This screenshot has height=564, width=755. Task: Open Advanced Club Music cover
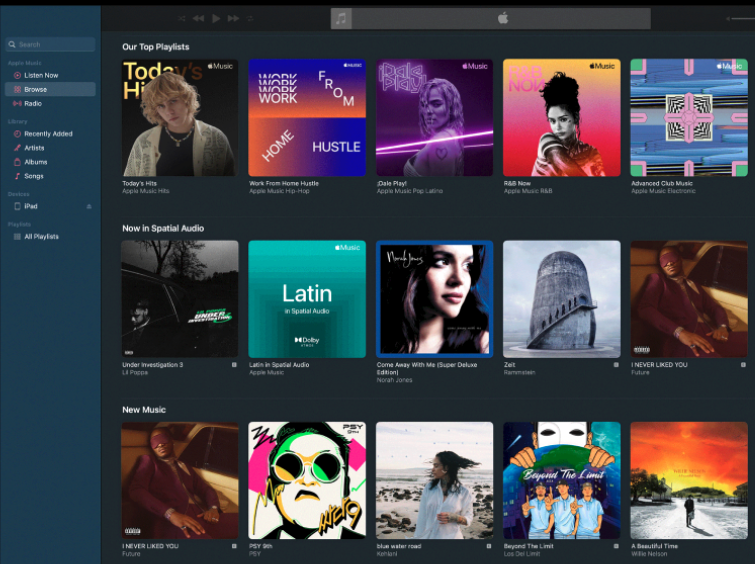[x=689, y=118]
